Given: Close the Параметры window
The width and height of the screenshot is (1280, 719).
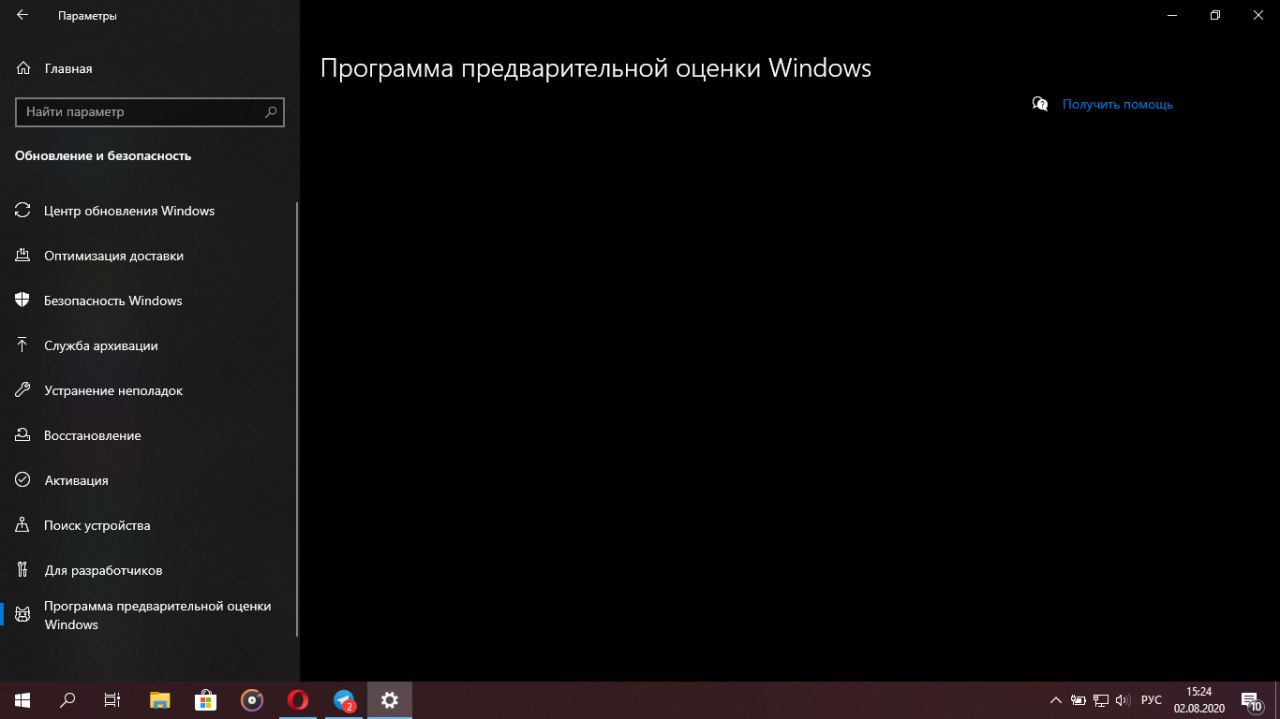Looking at the screenshot, I should (x=1259, y=15).
